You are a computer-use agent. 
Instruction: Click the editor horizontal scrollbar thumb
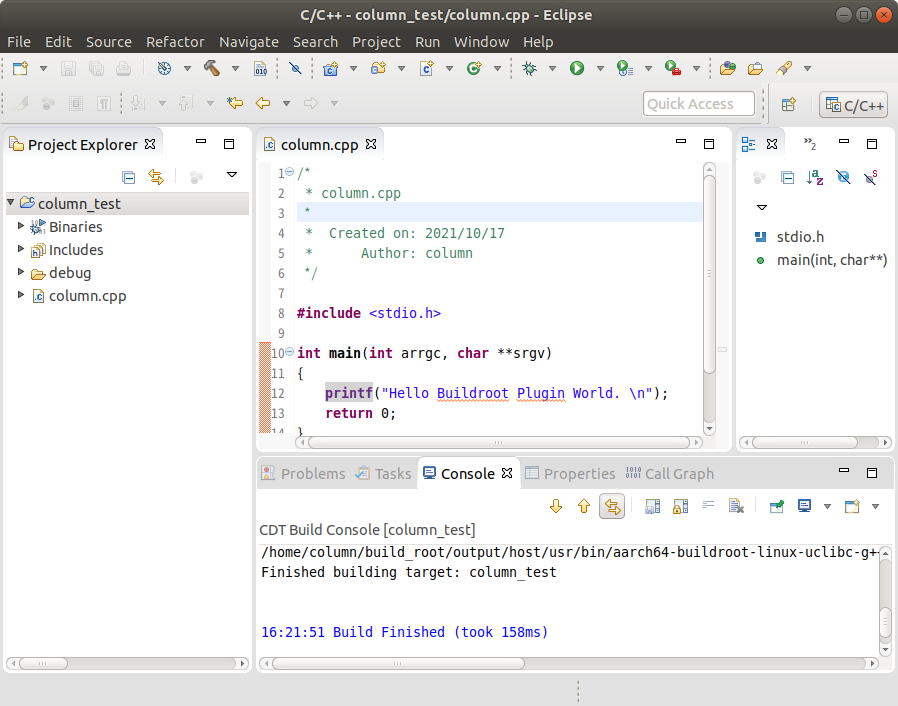coord(498,443)
